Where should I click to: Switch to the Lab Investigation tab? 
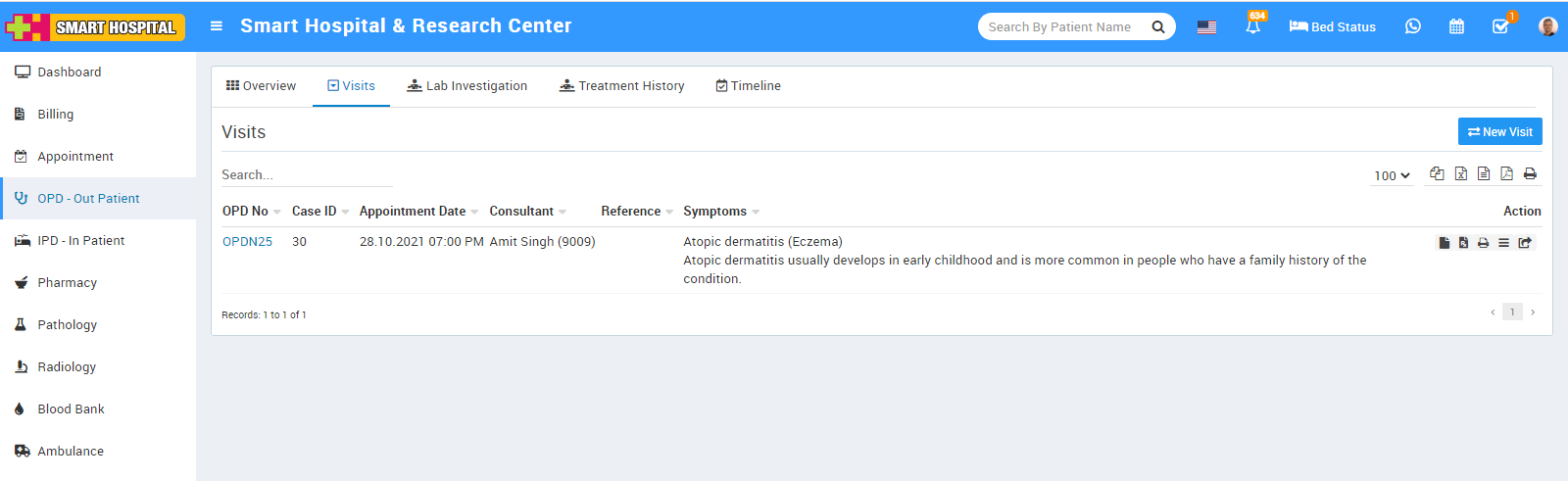pyautogui.click(x=467, y=86)
